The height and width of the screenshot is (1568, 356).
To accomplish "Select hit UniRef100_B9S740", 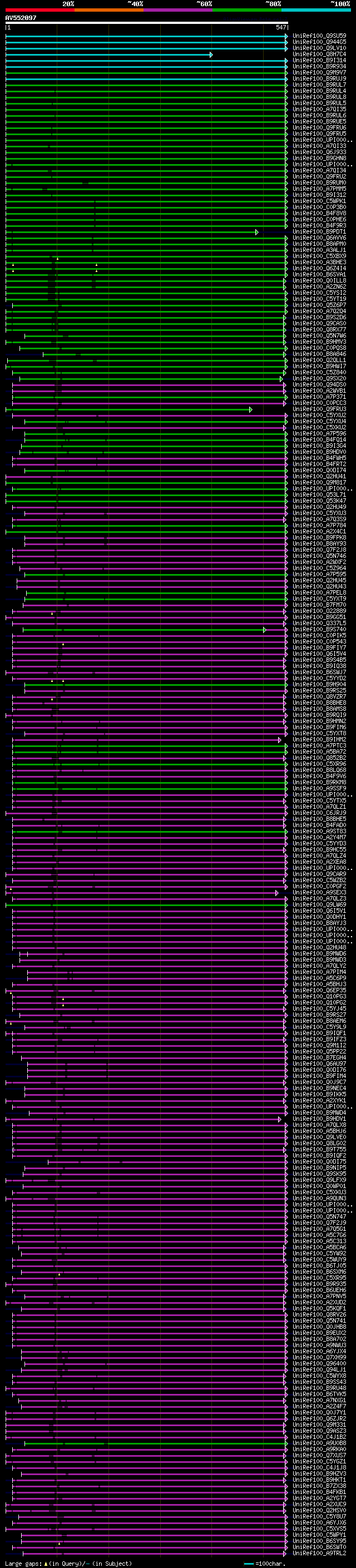I will (x=319, y=630).
